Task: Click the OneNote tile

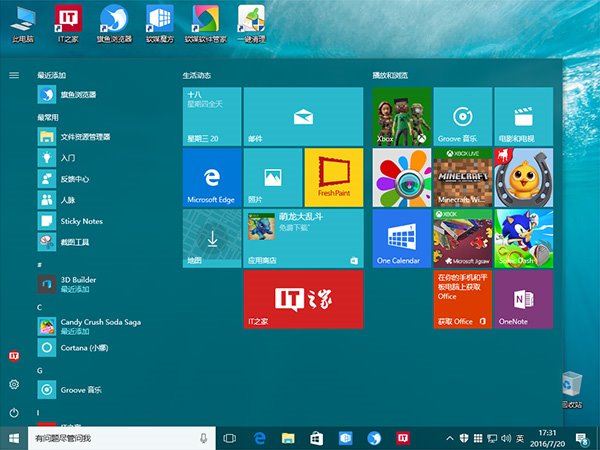Action: [523, 299]
